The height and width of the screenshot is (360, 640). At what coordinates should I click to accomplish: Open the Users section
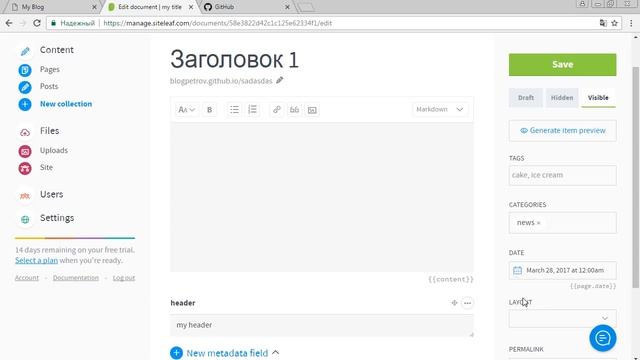51,194
